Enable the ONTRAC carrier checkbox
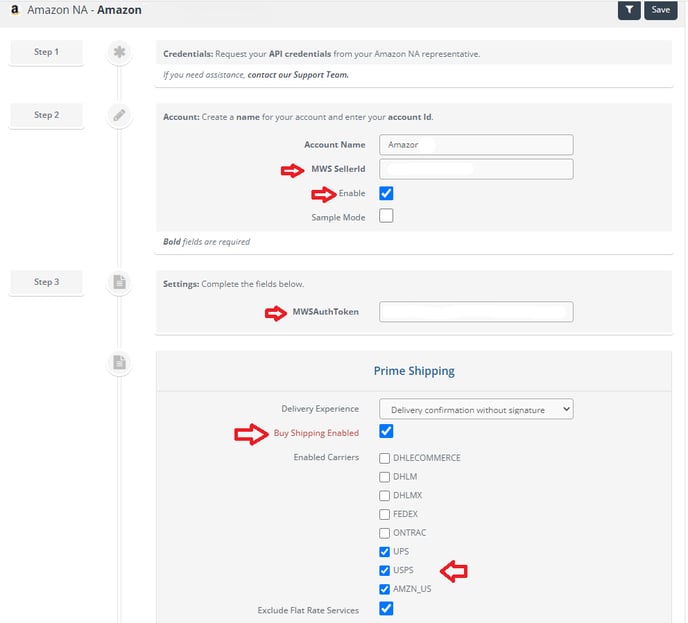This screenshot has height=623, width=688. [384, 533]
